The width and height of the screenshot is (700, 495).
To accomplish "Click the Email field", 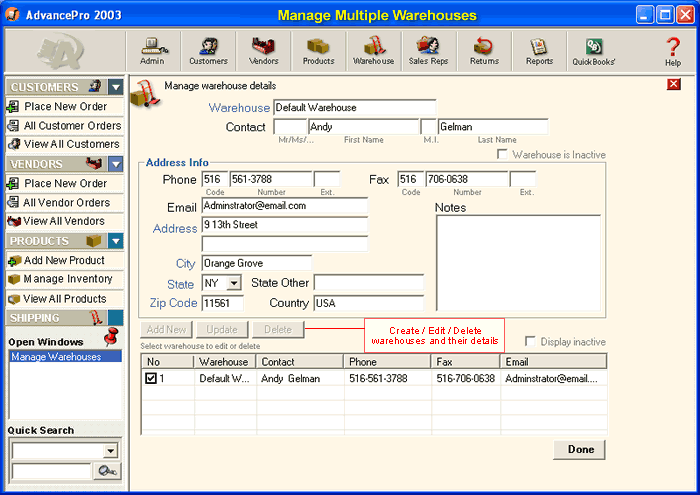I will pyautogui.click(x=284, y=206).
